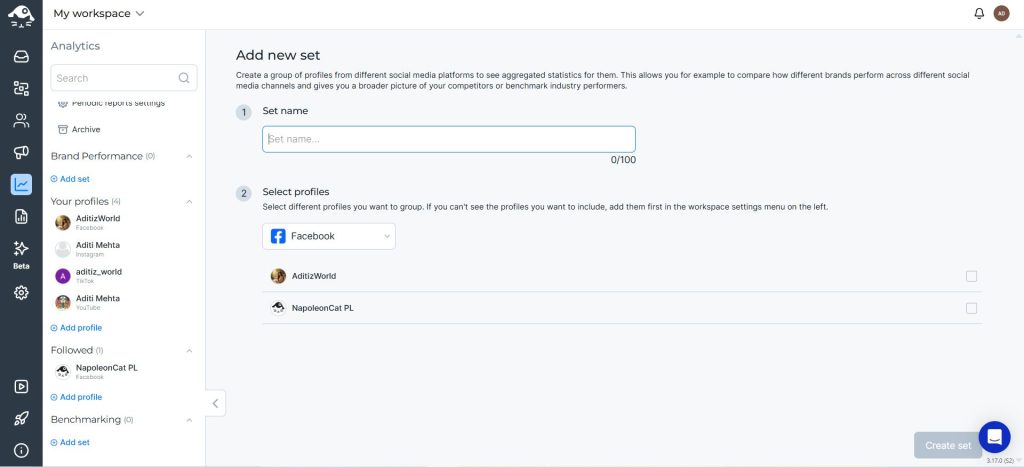Open the Beta sparkle icon in sidebar
This screenshot has width=1024, height=467.
click(21, 249)
